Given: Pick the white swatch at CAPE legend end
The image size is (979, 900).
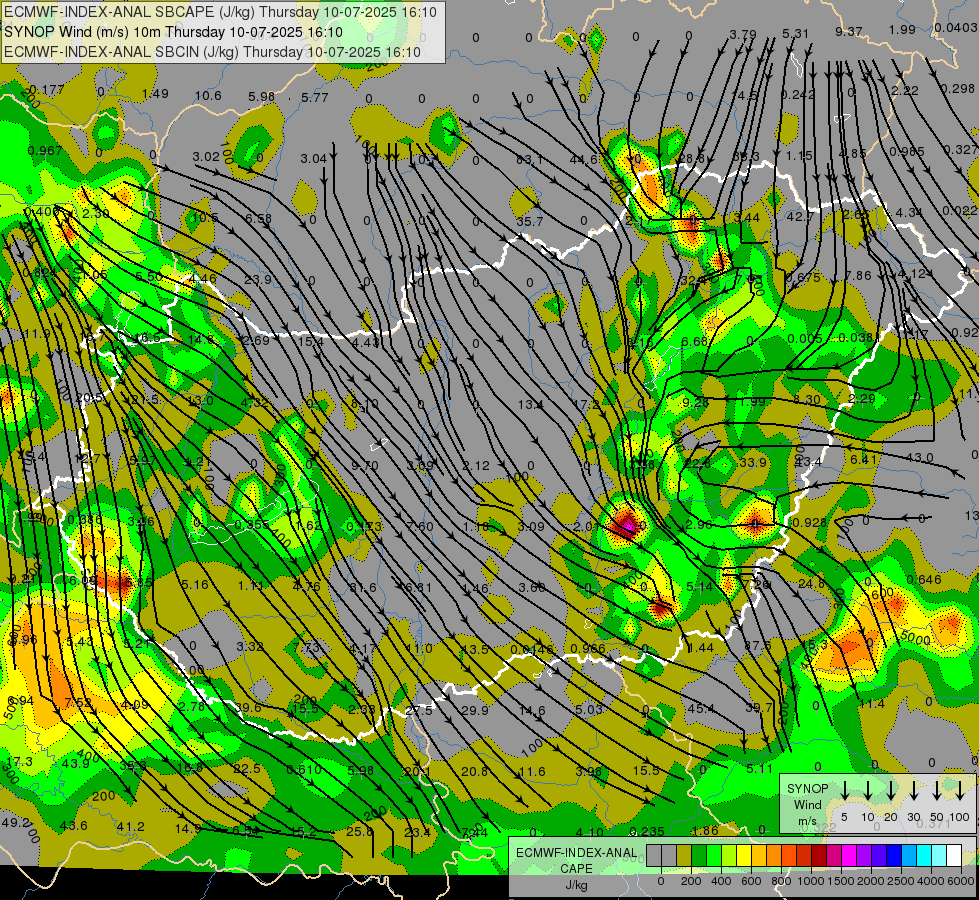Looking at the screenshot, I should pos(953,855).
